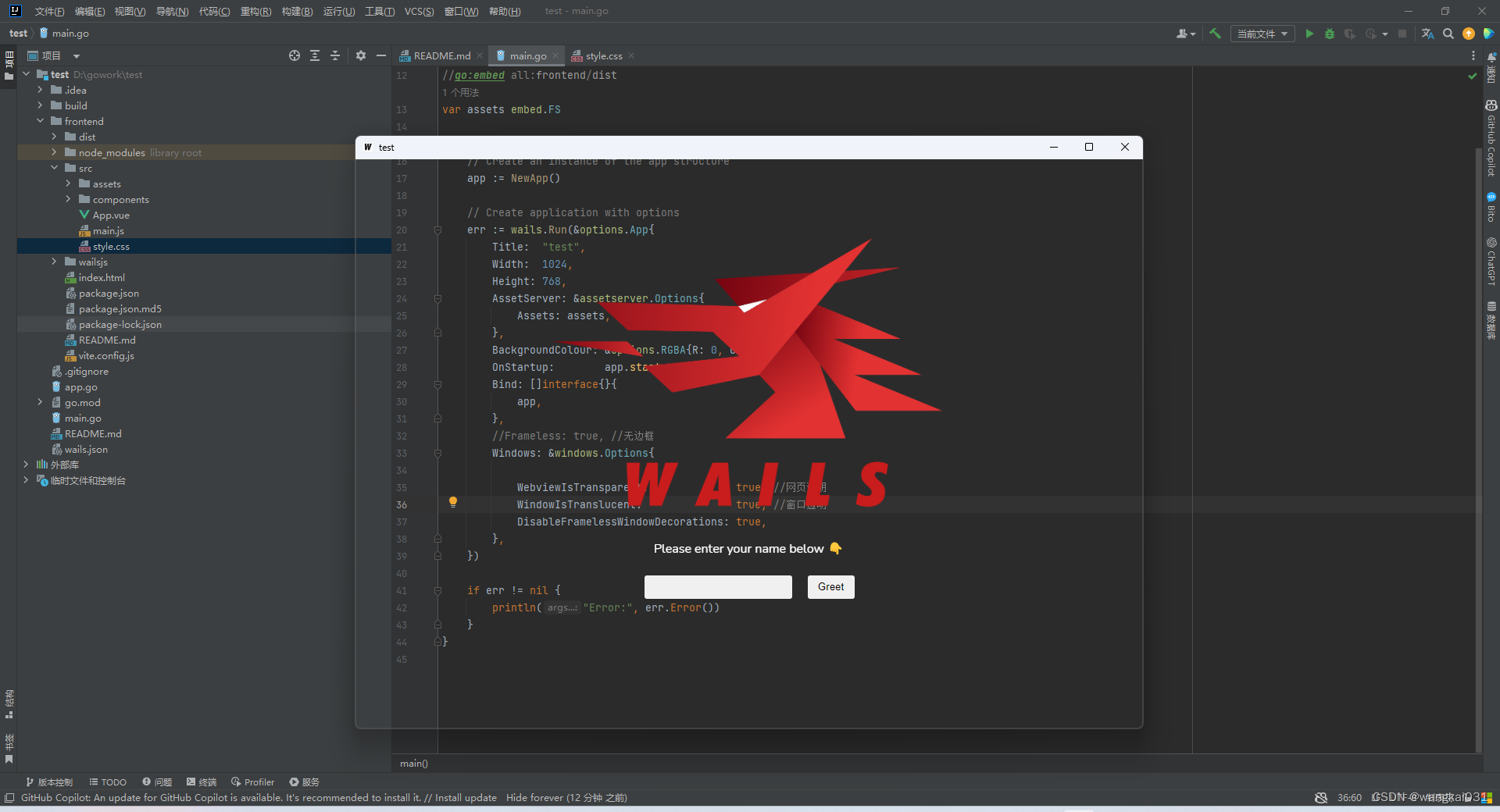Open the run configuration dropdown
This screenshot has height=812, width=1500.
pyautogui.click(x=1262, y=34)
